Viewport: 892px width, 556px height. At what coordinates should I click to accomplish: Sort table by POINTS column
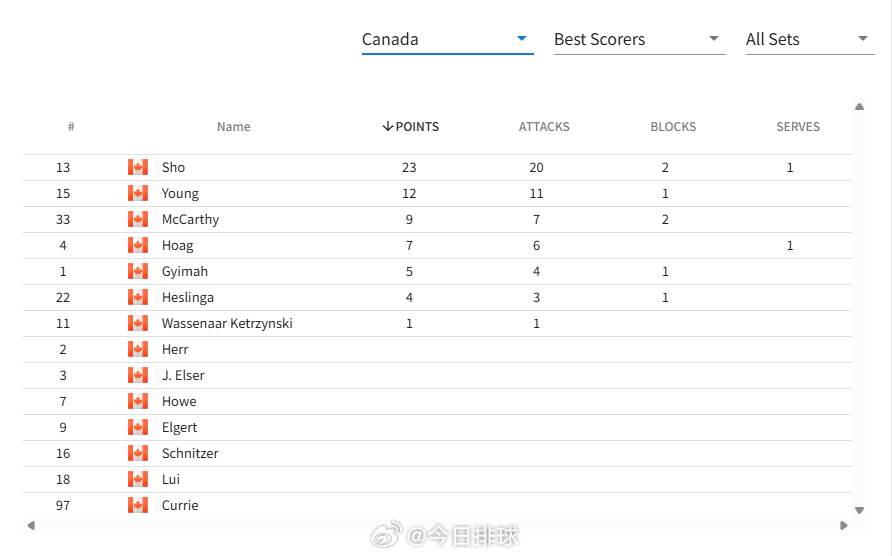pos(410,126)
